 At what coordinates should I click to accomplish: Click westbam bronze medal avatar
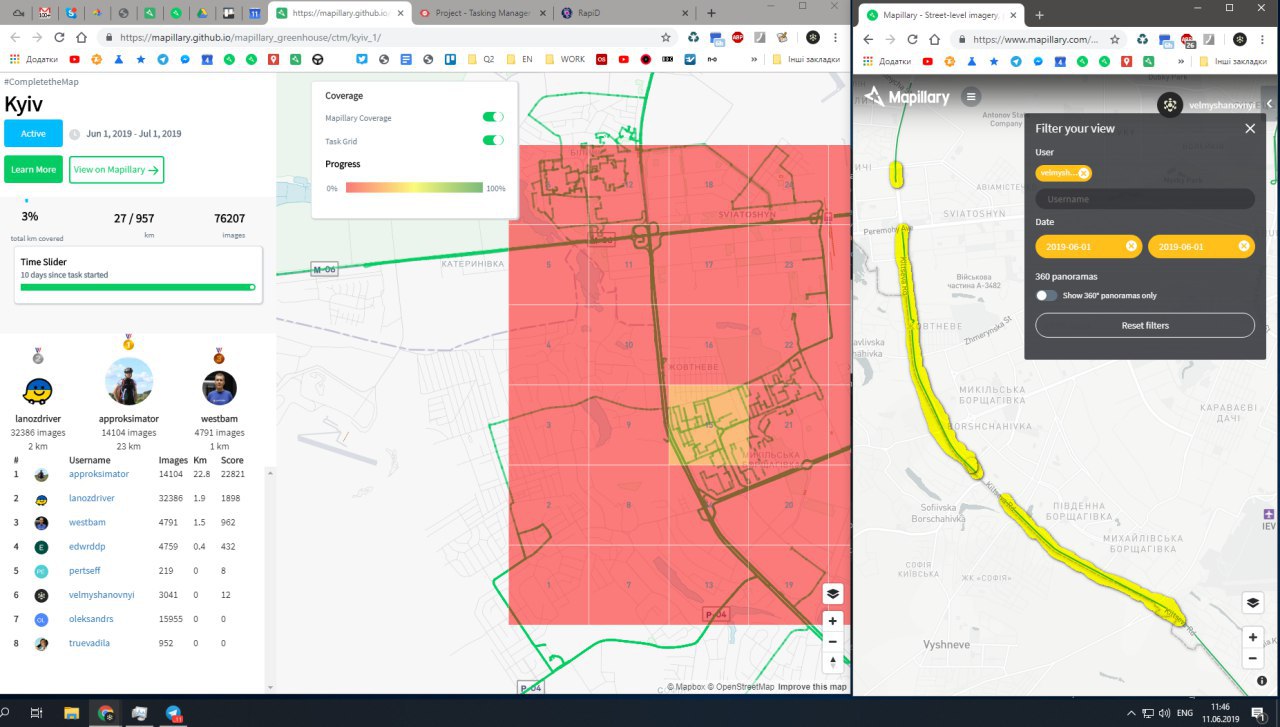[x=219, y=388]
